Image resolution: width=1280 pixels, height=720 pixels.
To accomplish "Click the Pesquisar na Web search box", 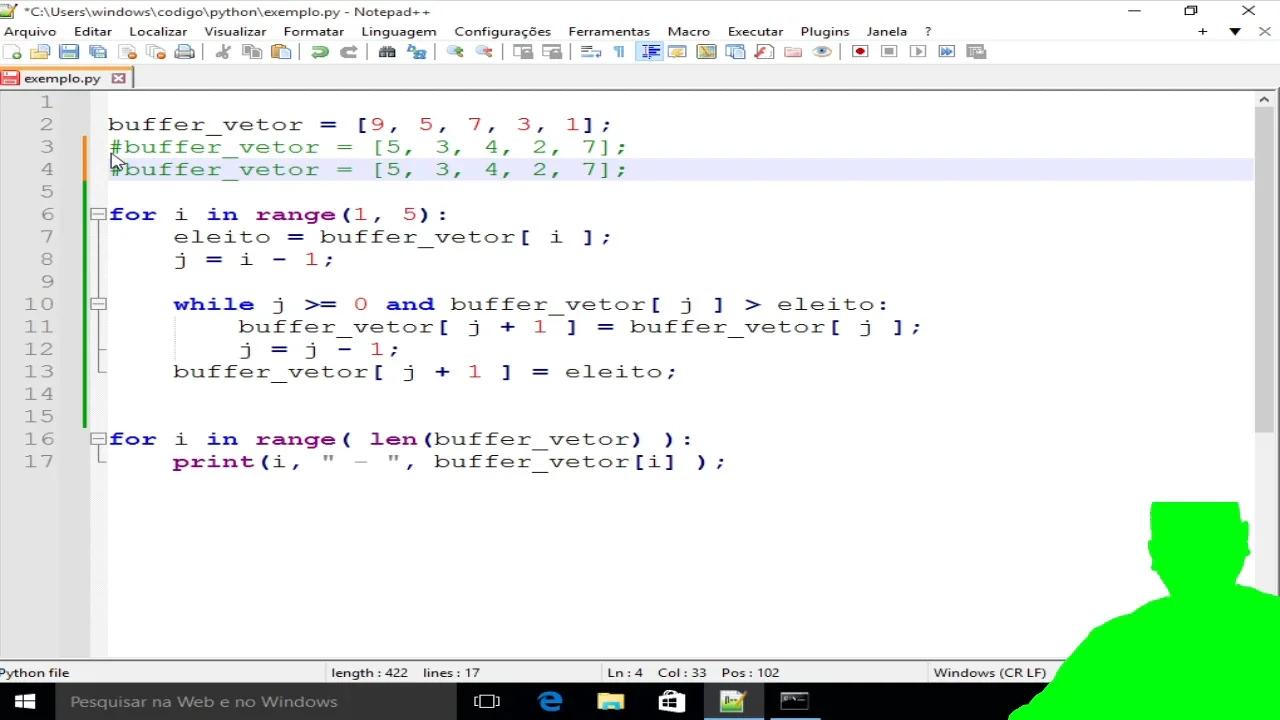I will (200, 701).
